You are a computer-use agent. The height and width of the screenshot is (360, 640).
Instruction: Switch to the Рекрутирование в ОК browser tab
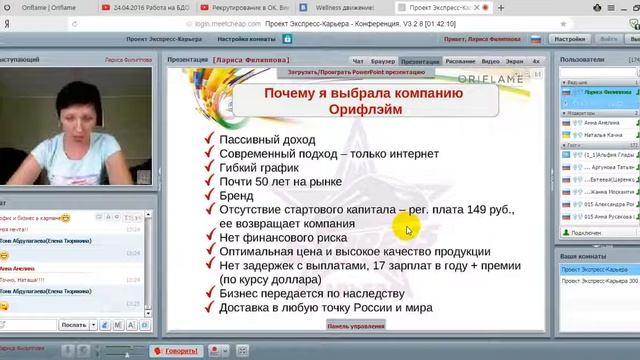245,8
